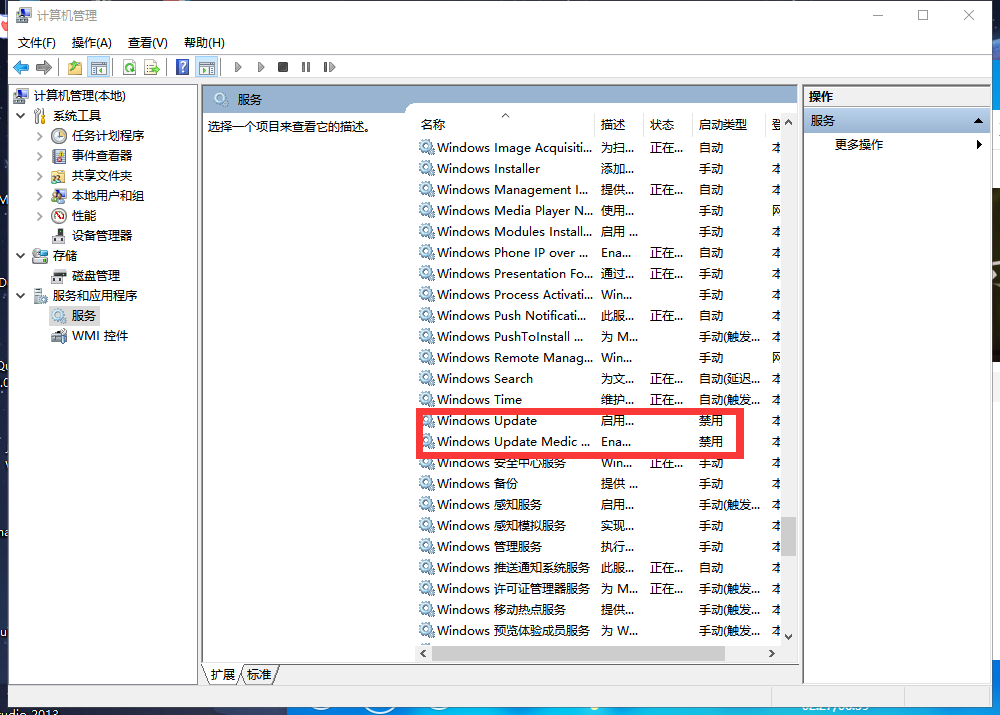Image resolution: width=1000 pixels, height=715 pixels.
Task: Click the services list scroll up arrow
Action: click(789, 122)
